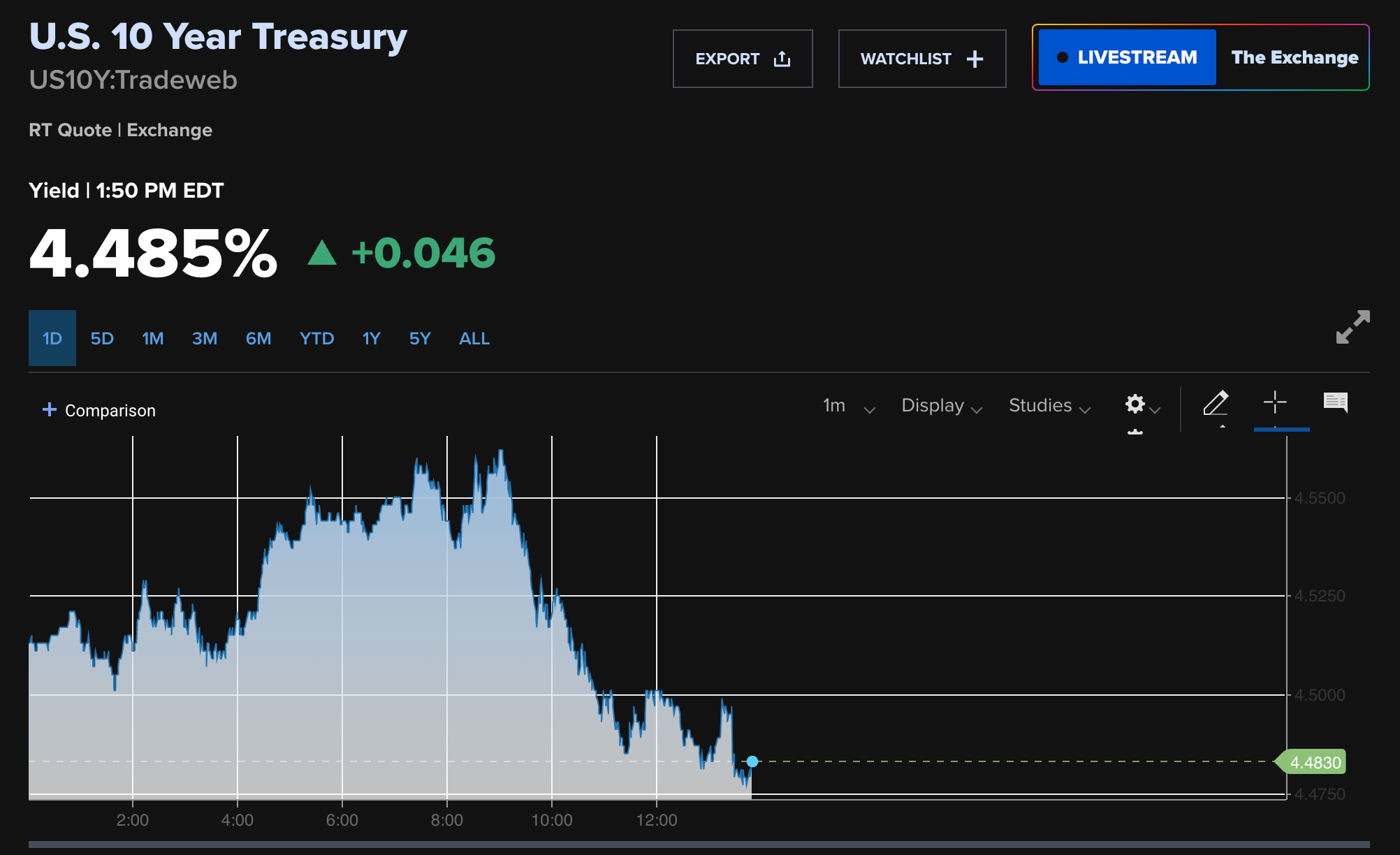Open chart settings gear icon
The image size is (1400, 855).
(x=1135, y=404)
